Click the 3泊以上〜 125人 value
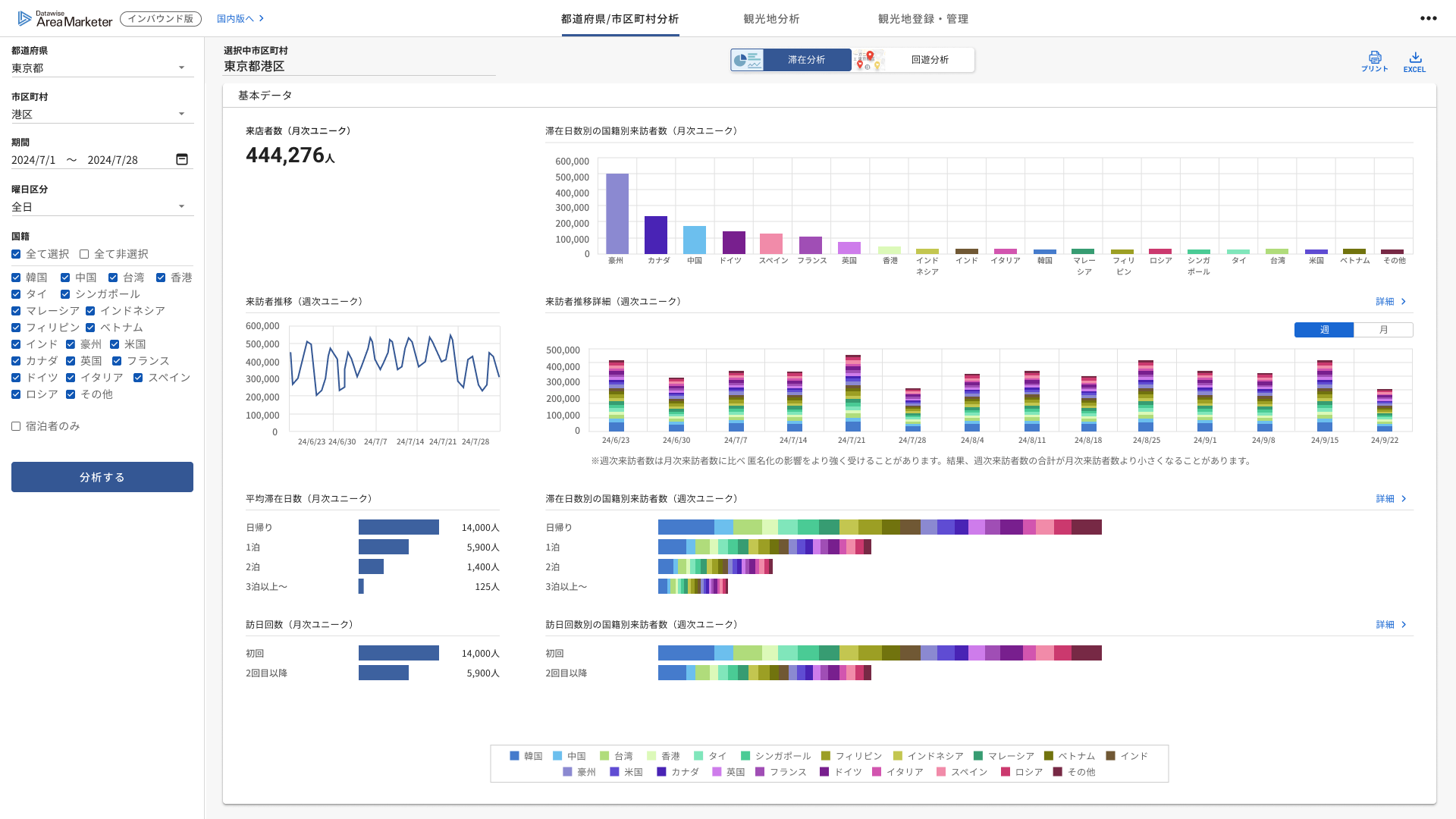 pyautogui.click(x=487, y=587)
